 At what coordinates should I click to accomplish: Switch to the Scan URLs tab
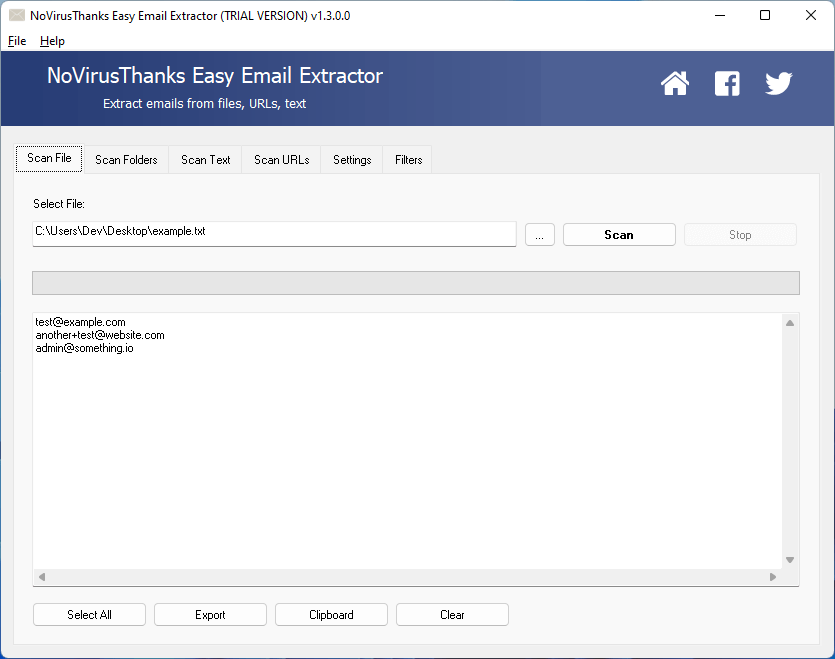click(x=281, y=159)
